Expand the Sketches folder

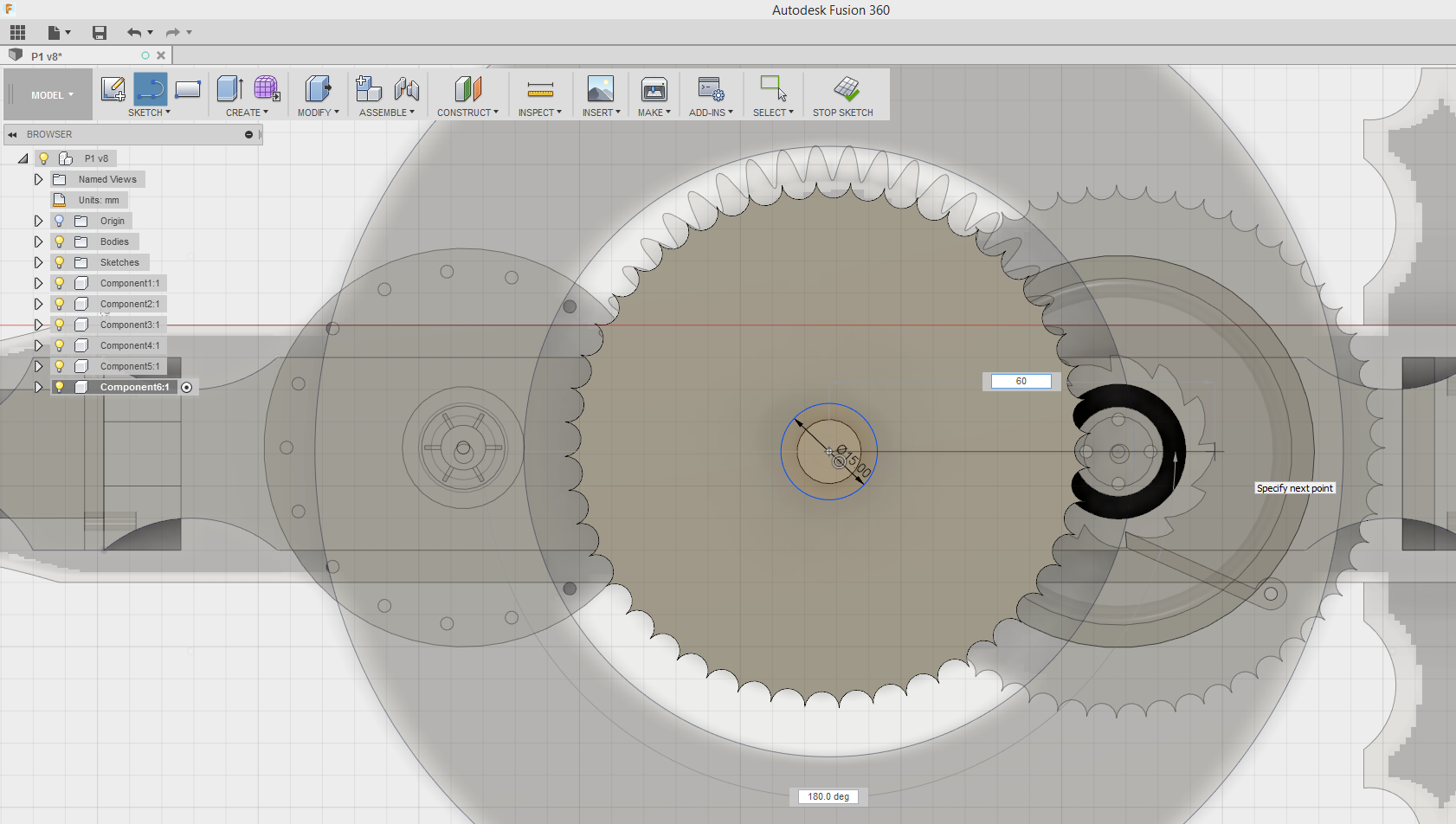(x=38, y=262)
